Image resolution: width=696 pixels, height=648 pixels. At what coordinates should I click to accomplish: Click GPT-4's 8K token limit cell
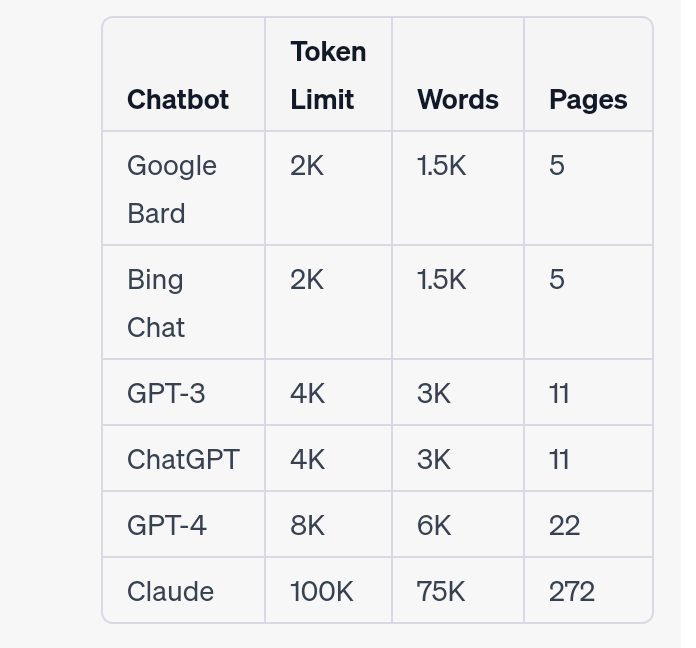pyautogui.click(x=307, y=525)
